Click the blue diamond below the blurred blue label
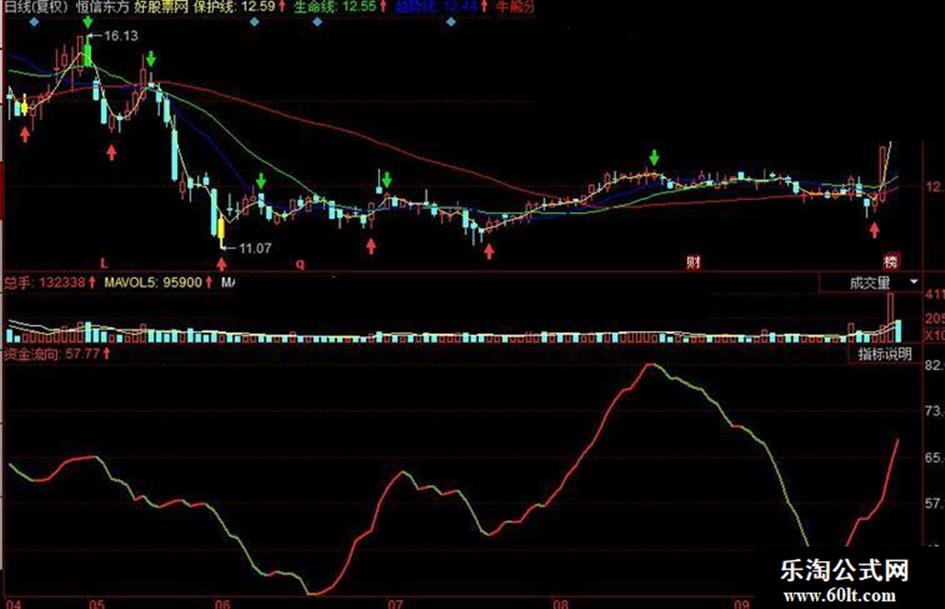This screenshot has height=609, width=945. [451, 22]
